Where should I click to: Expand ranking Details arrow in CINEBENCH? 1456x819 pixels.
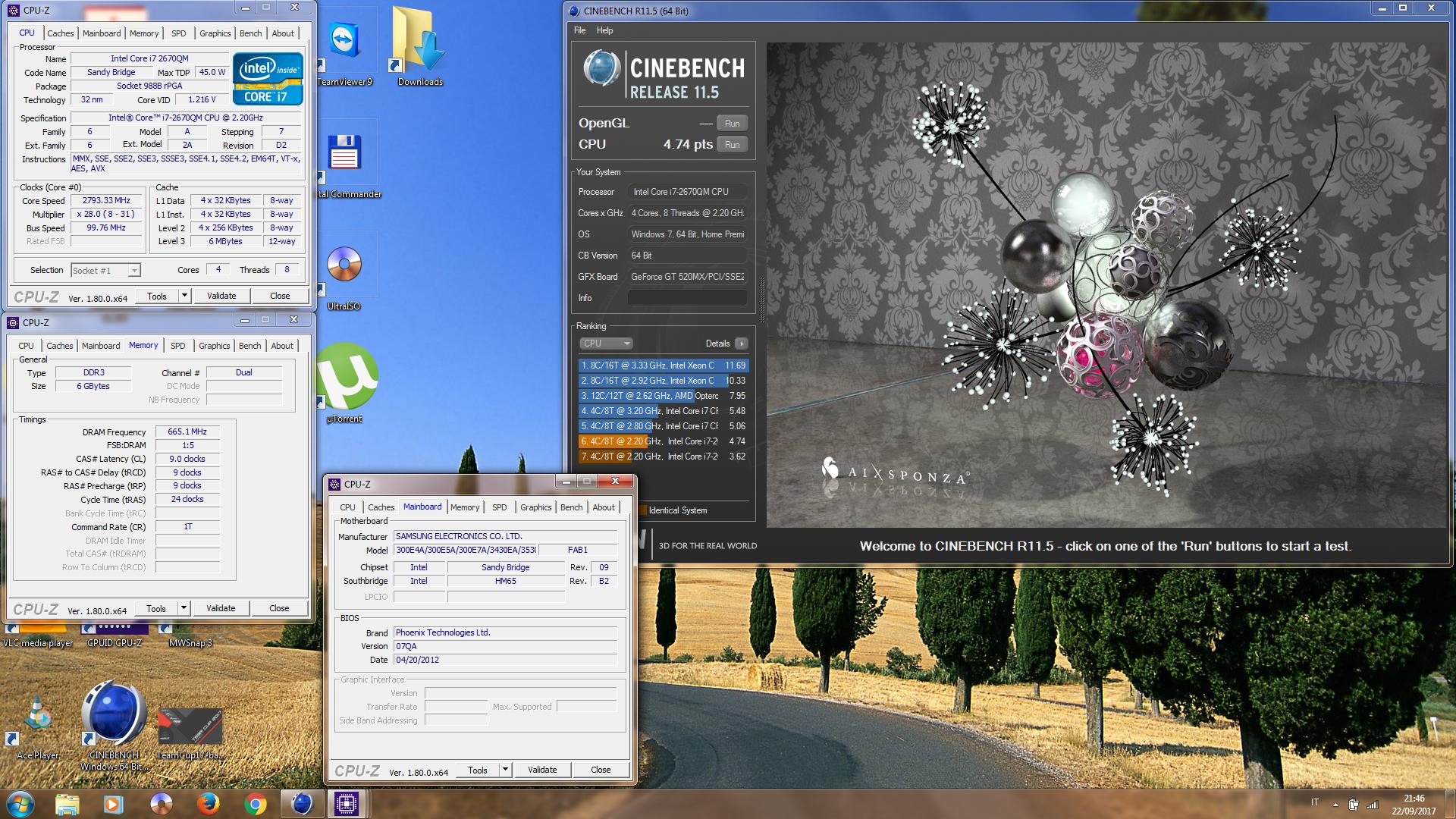[x=741, y=344]
